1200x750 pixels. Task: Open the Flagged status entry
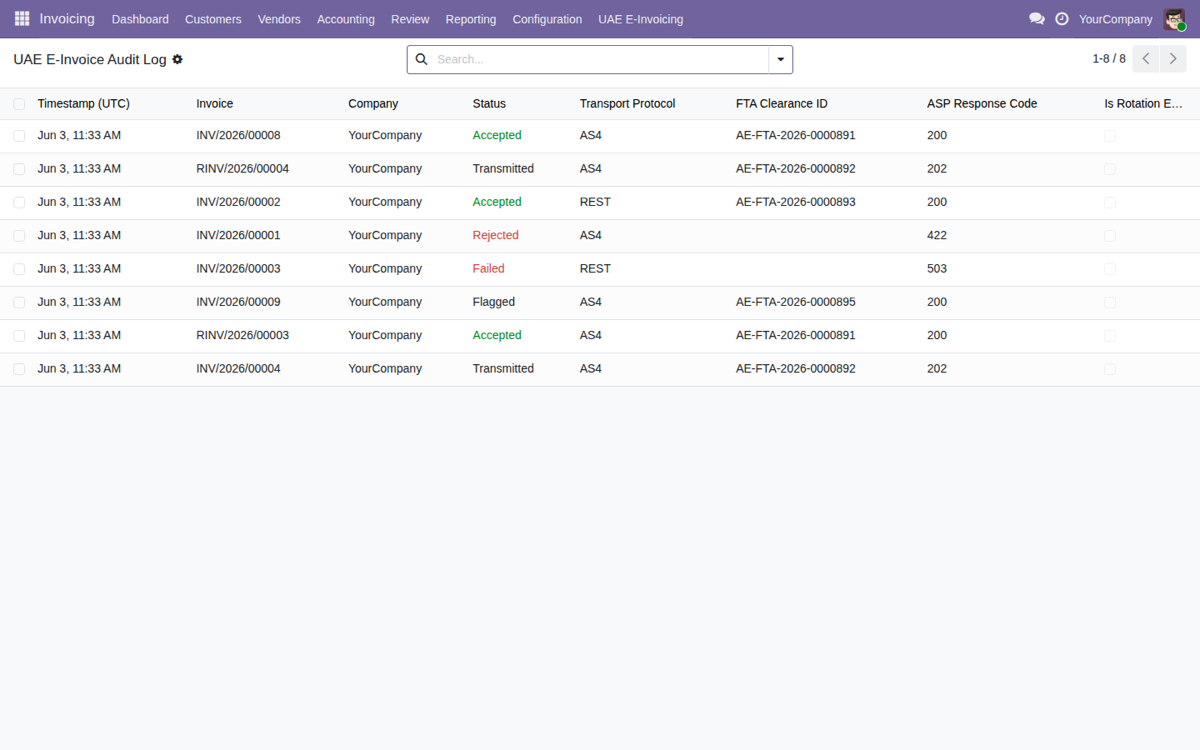494,302
